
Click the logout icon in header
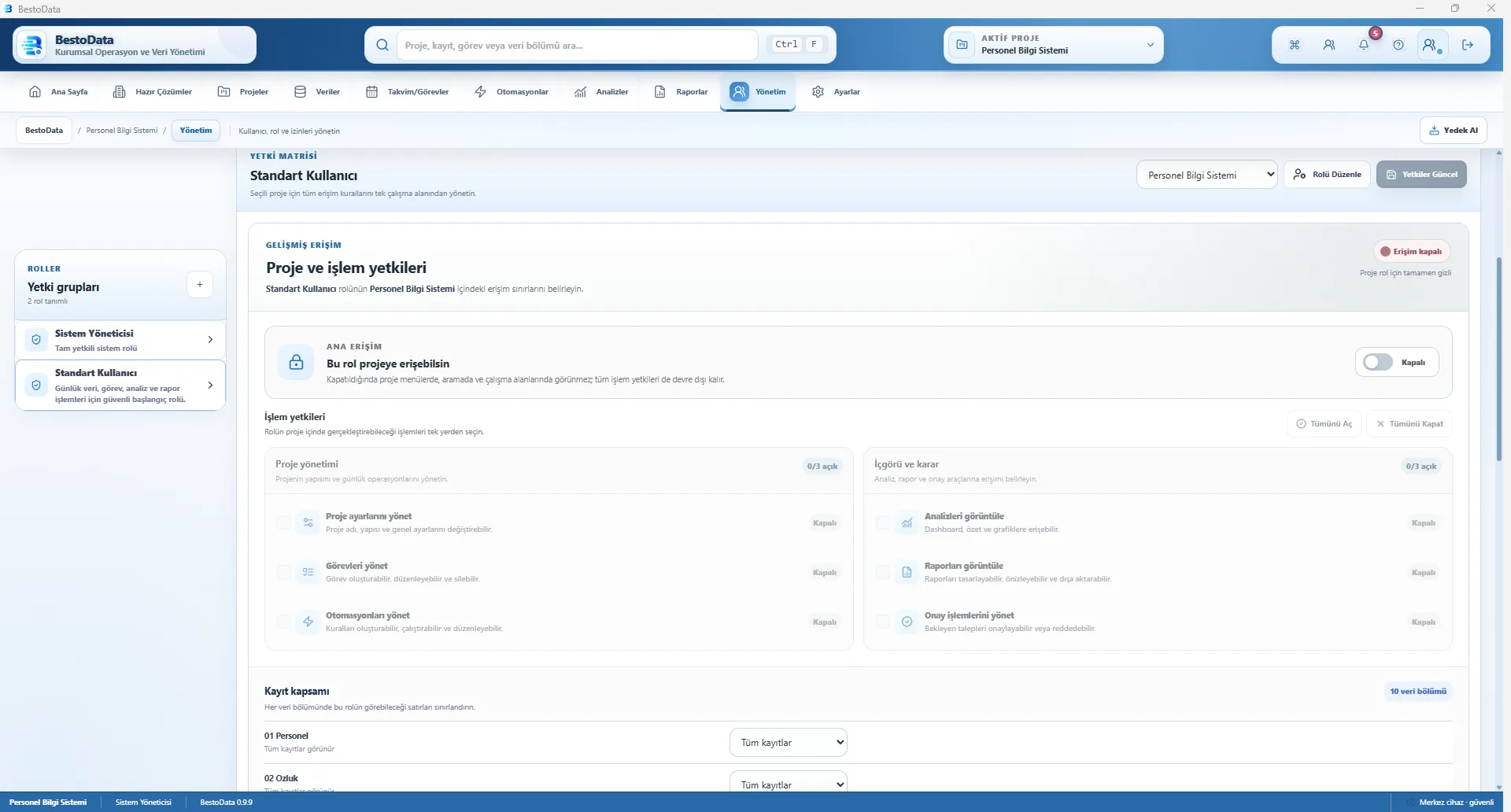pyautogui.click(x=1468, y=45)
